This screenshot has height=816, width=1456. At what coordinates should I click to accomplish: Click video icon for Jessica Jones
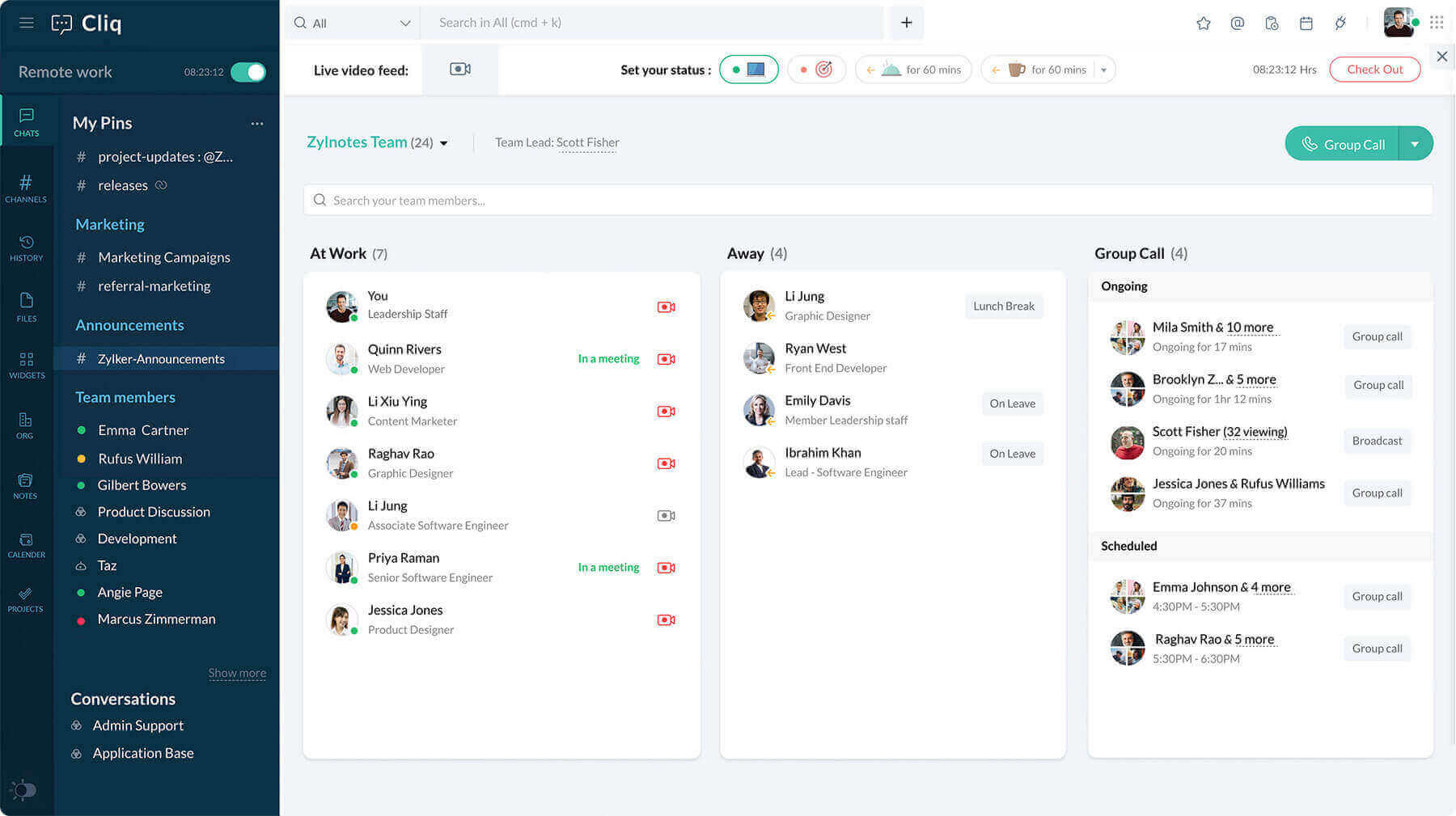[x=667, y=620]
